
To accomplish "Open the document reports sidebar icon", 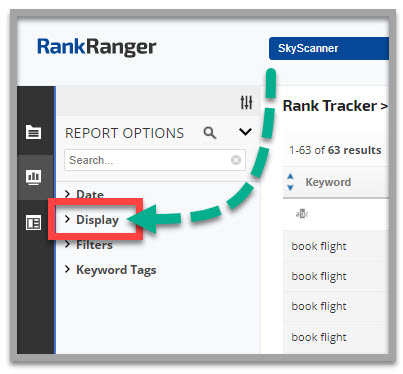I will (x=34, y=132).
